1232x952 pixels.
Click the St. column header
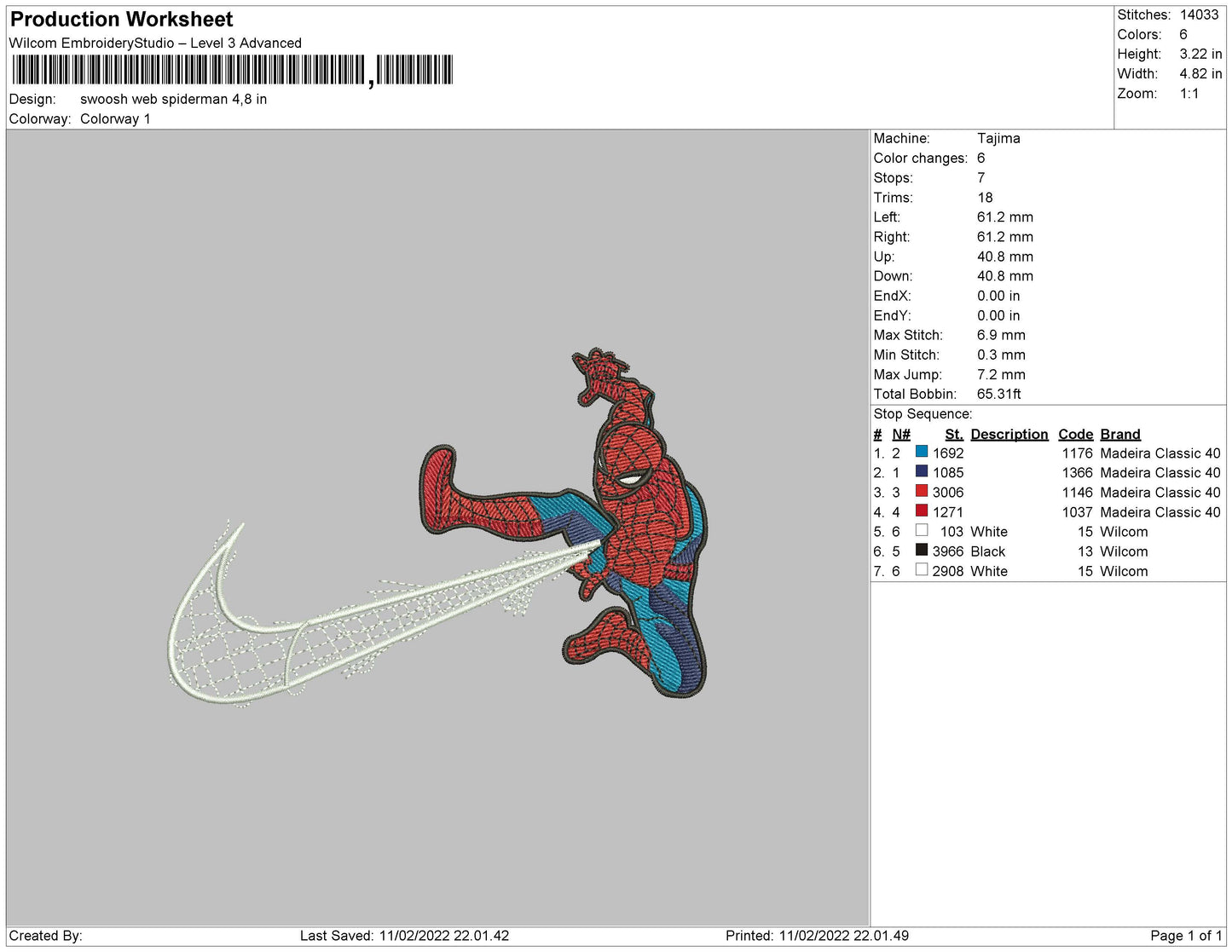coord(953,434)
